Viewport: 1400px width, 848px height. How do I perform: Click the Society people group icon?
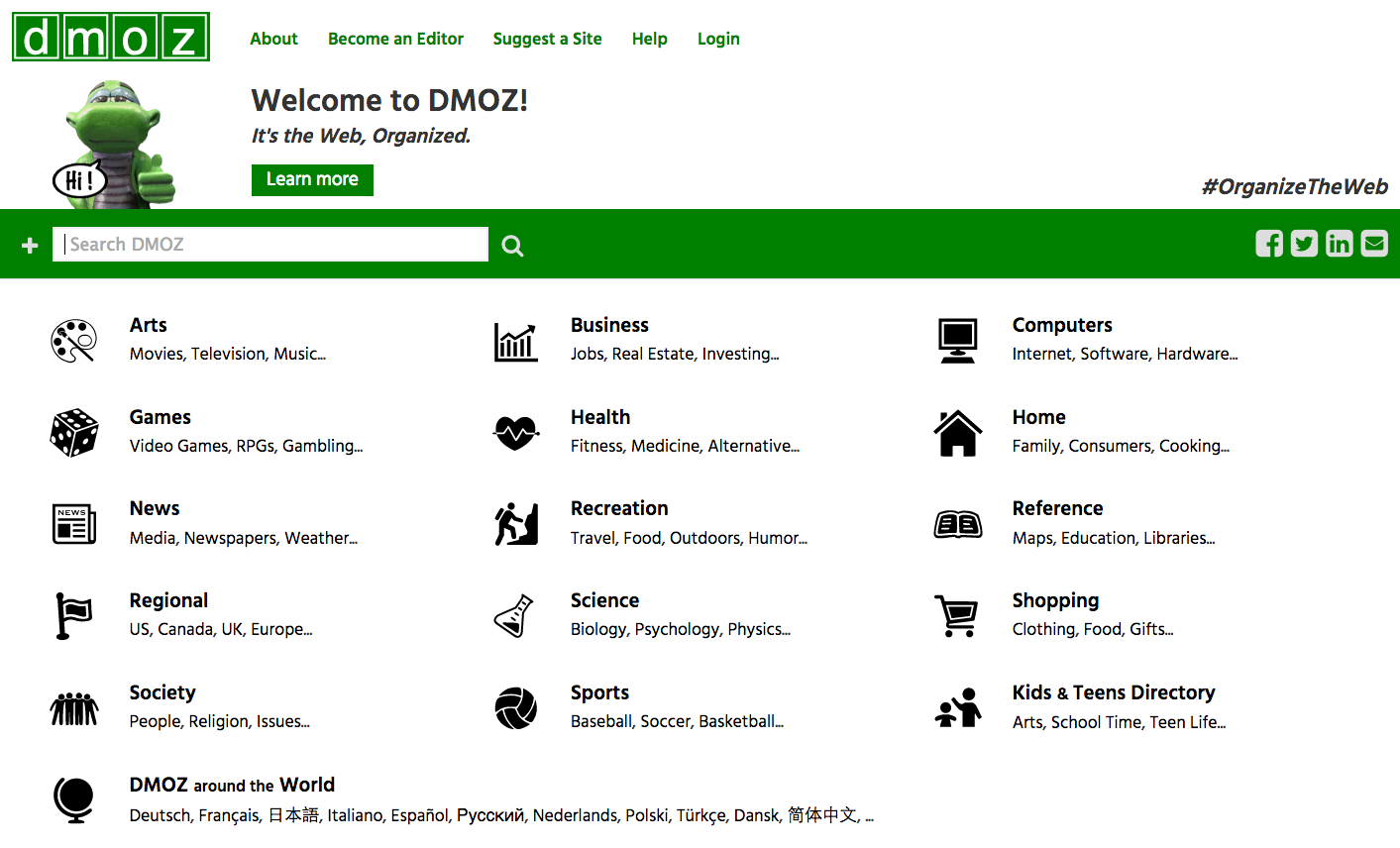click(74, 708)
